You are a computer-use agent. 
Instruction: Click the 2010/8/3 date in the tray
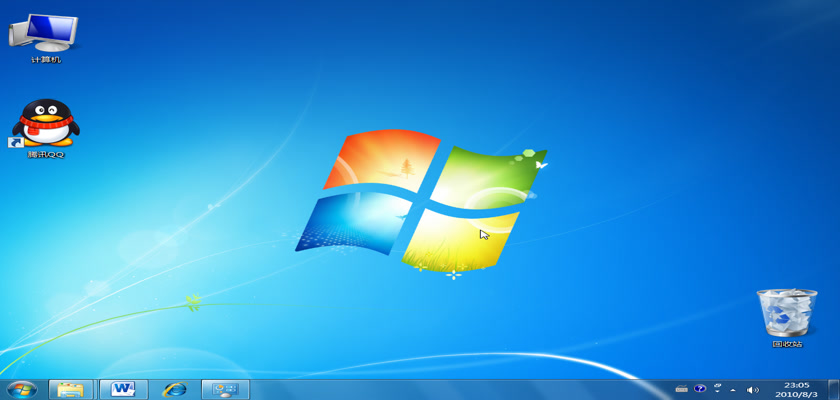coord(796,394)
